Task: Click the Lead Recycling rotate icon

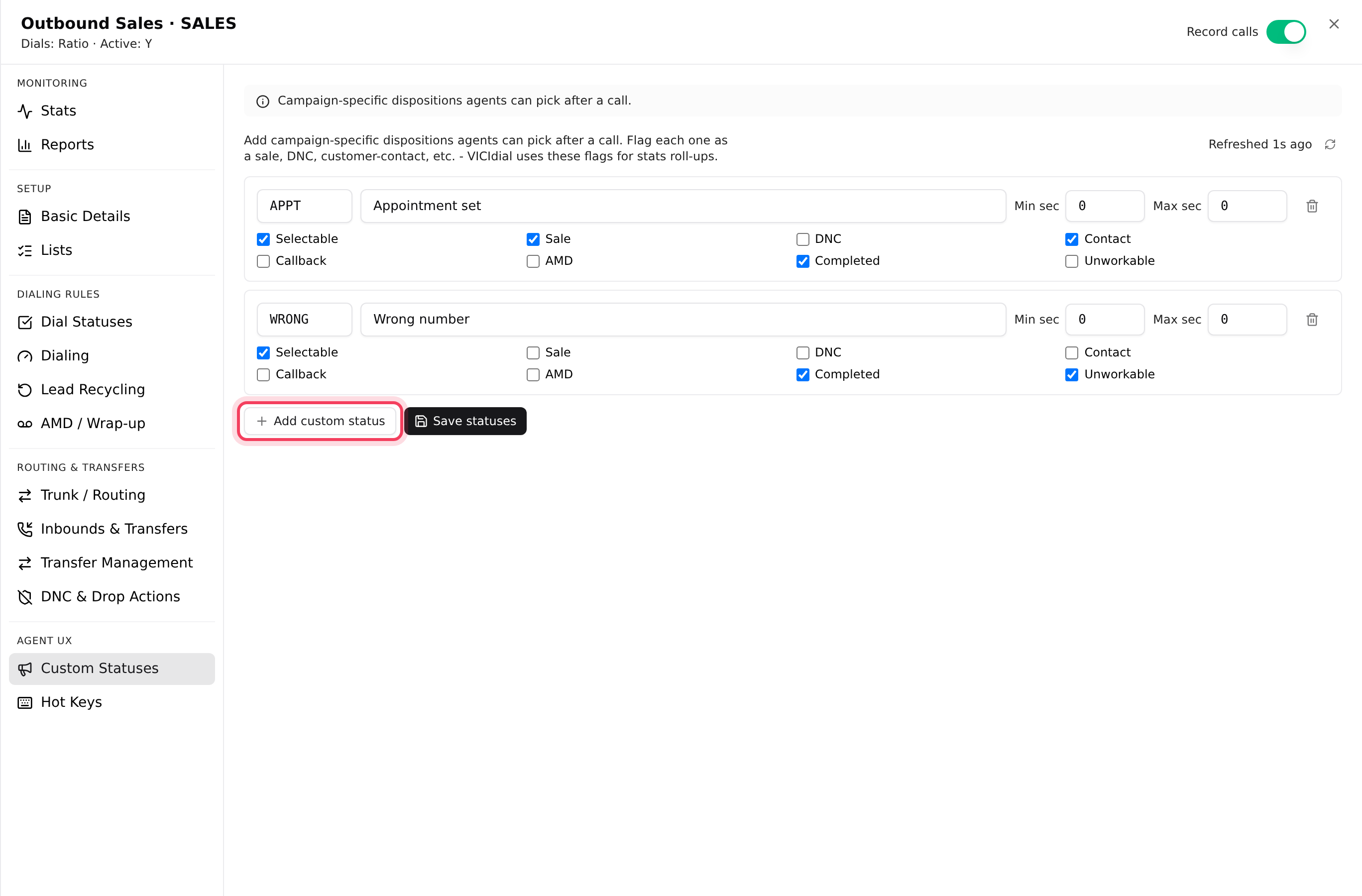Action: click(24, 390)
